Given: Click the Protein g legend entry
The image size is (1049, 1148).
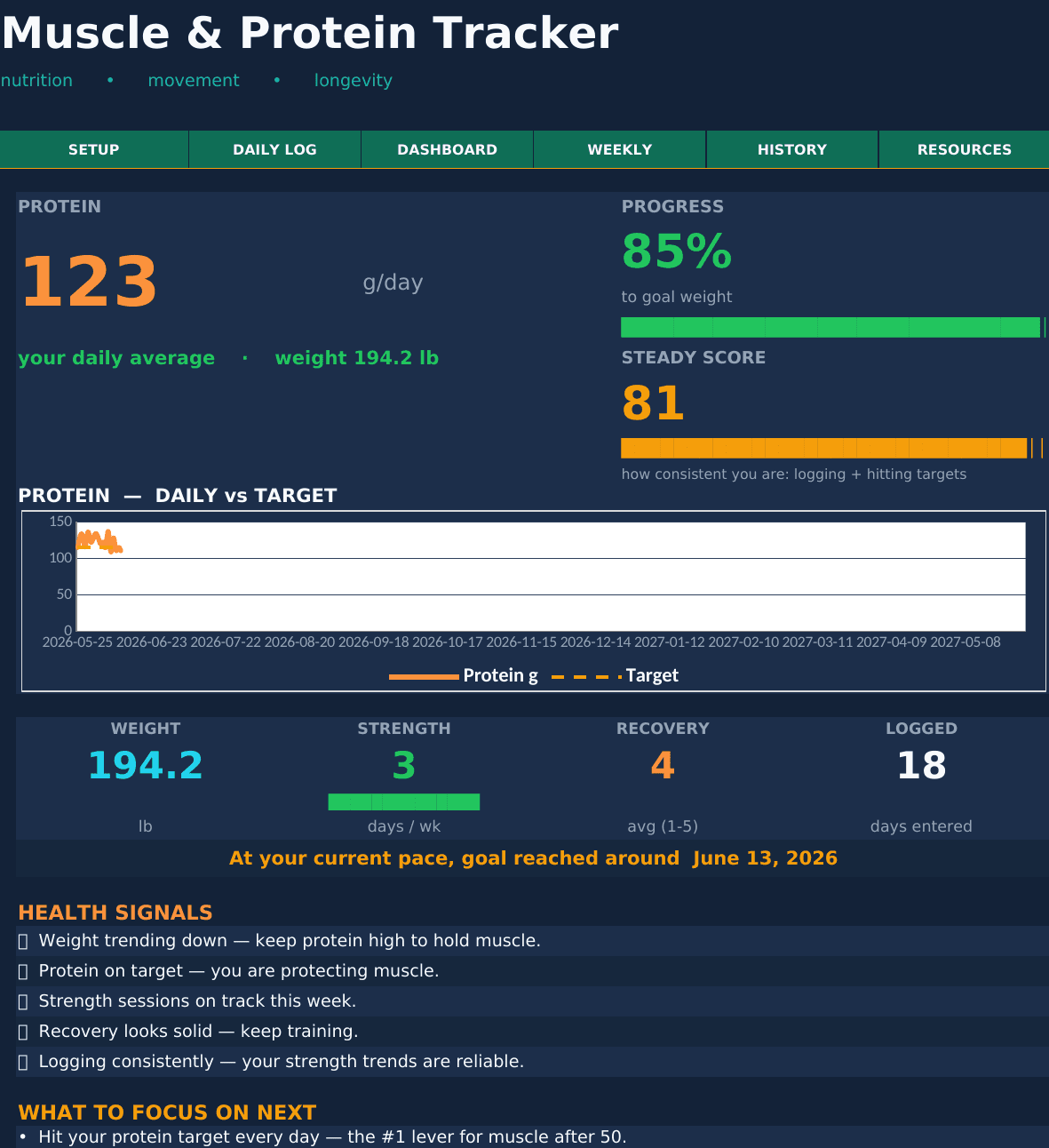Looking at the screenshot, I should click(464, 675).
